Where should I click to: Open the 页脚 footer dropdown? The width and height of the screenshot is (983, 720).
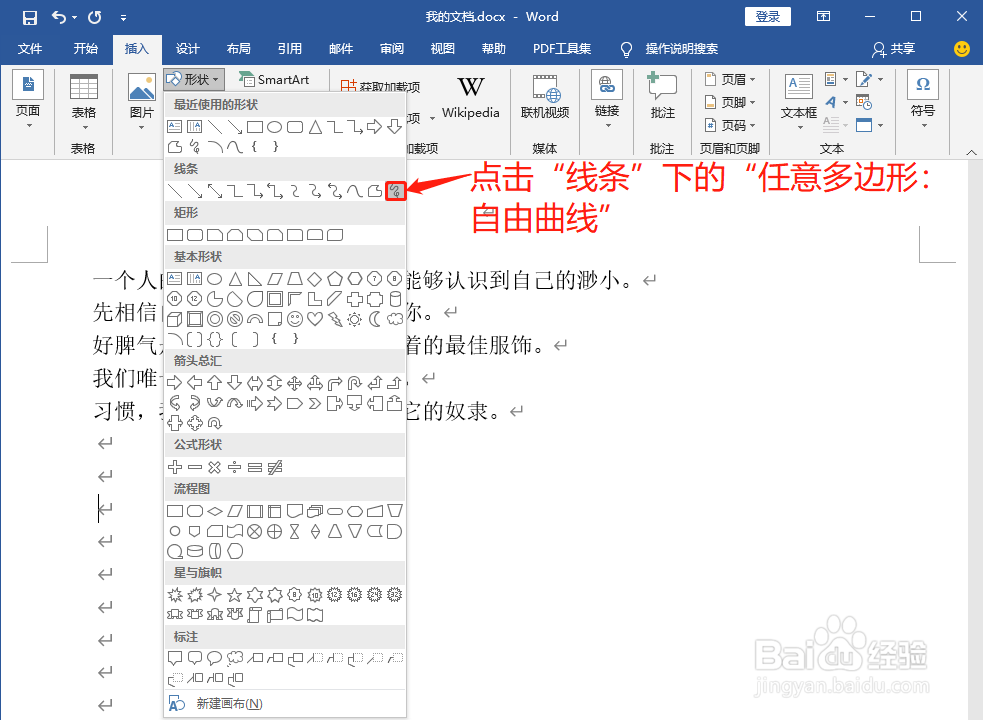point(730,102)
